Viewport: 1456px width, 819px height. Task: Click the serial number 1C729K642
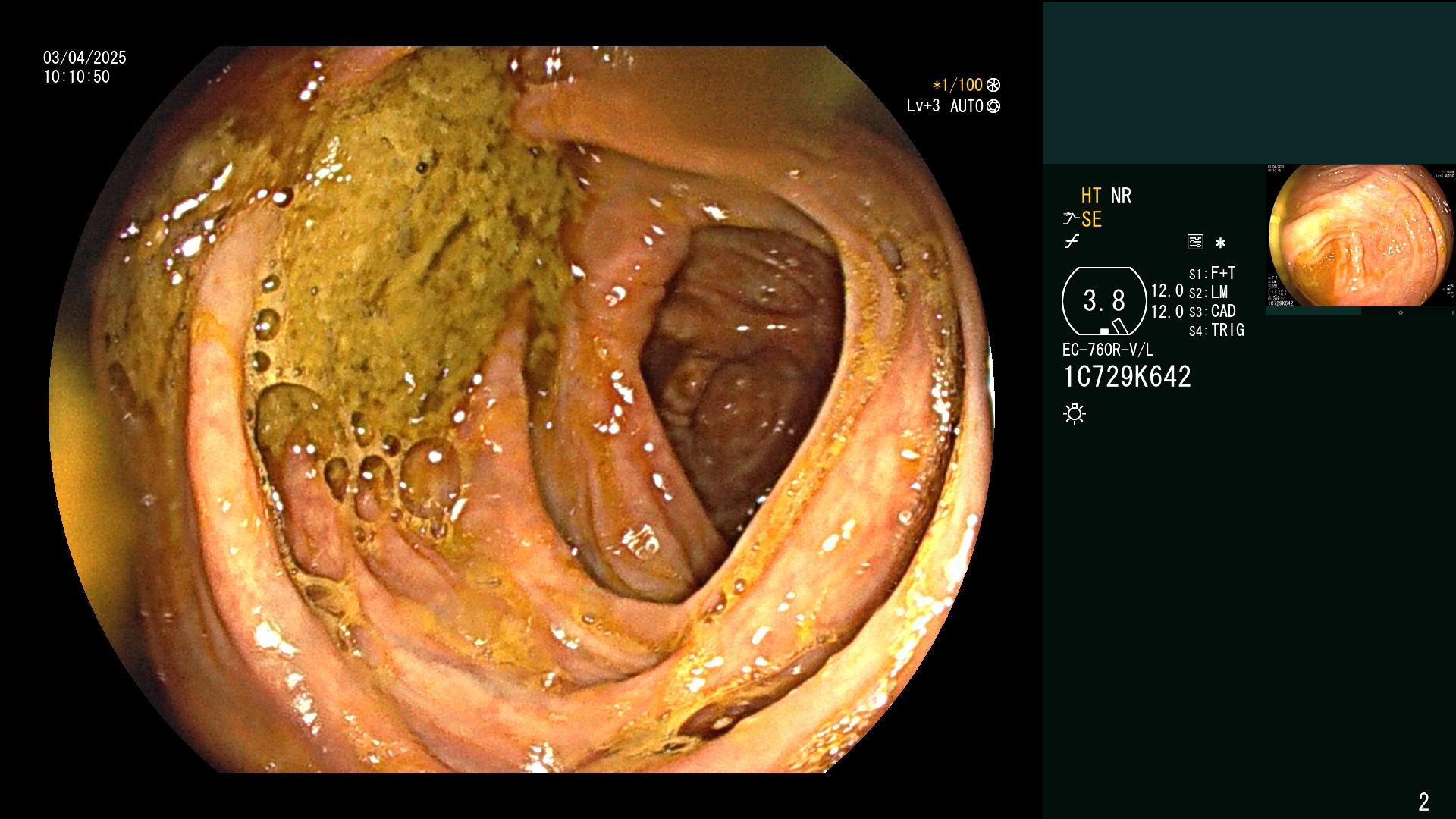pos(1127,377)
